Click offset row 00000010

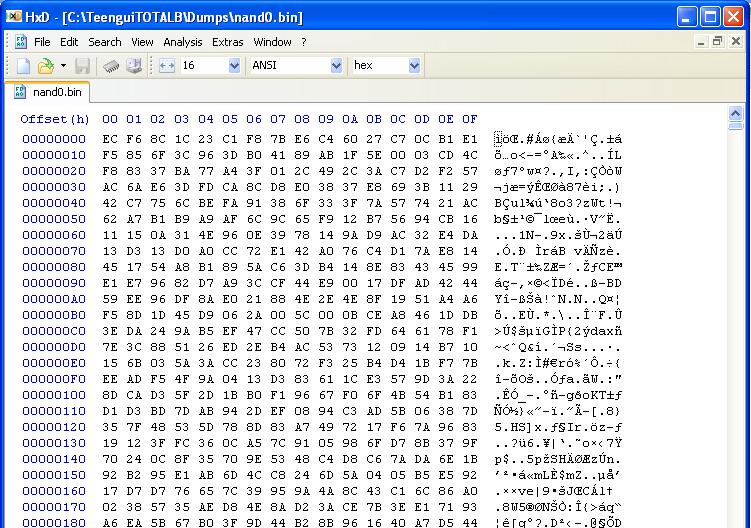[x=54, y=155]
